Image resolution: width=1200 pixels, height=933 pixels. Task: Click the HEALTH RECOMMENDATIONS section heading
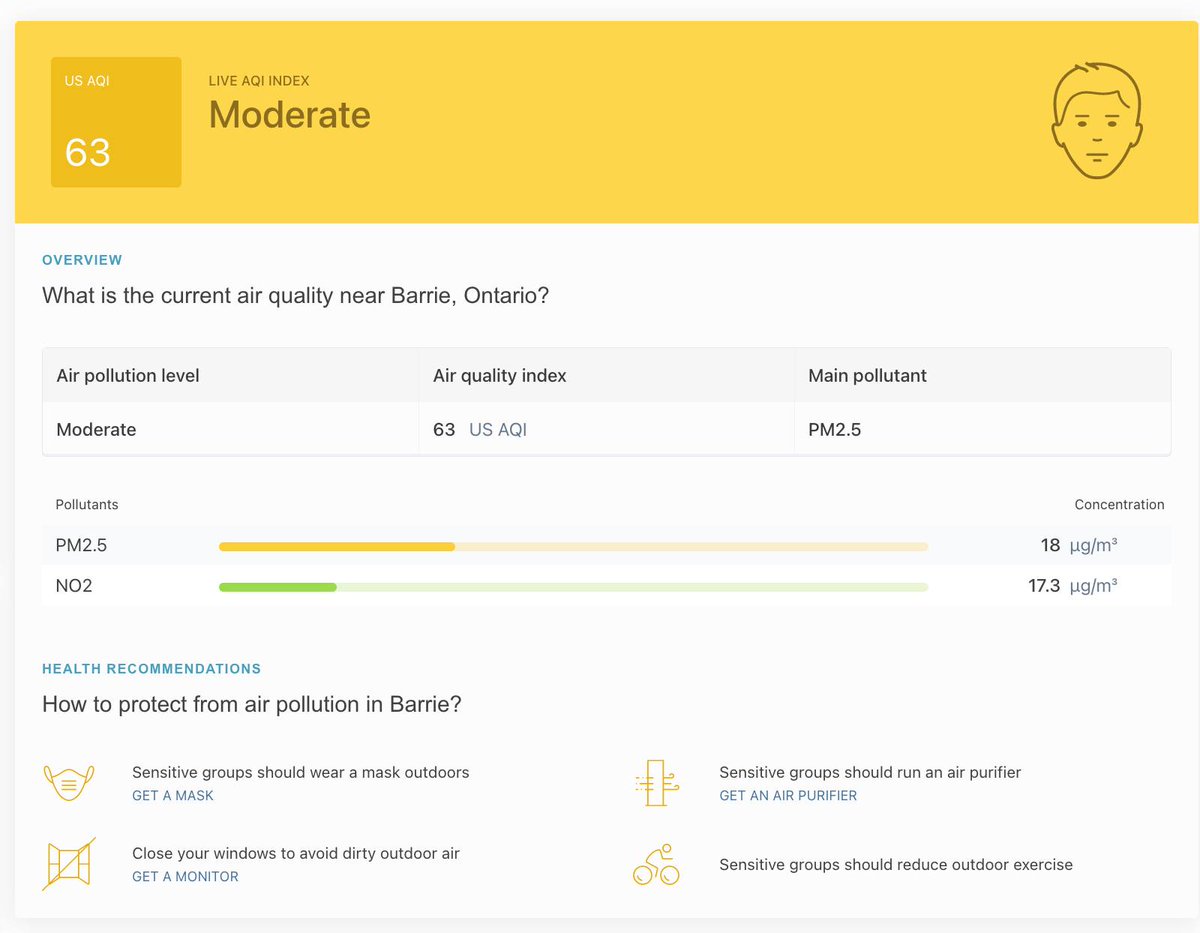coord(151,668)
